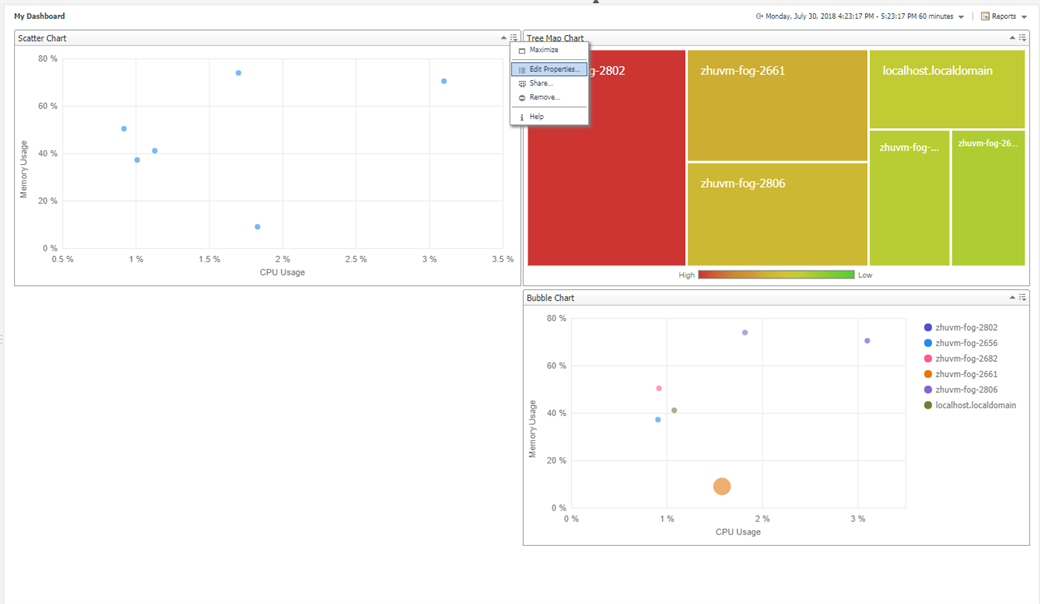Image resolution: width=1040 pixels, height=604 pixels.
Task: Click the large orange bubble in Bubble Chart
Action: coord(722,487)
